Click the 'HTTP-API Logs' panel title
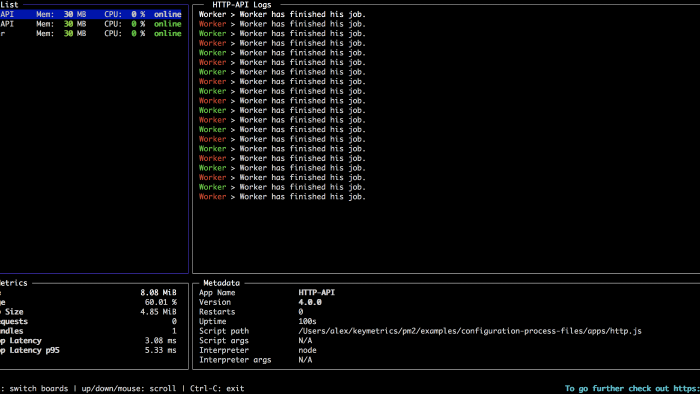The width and height of the screenshot is (700, 394). pyautogui.click(x=242, y=5)
